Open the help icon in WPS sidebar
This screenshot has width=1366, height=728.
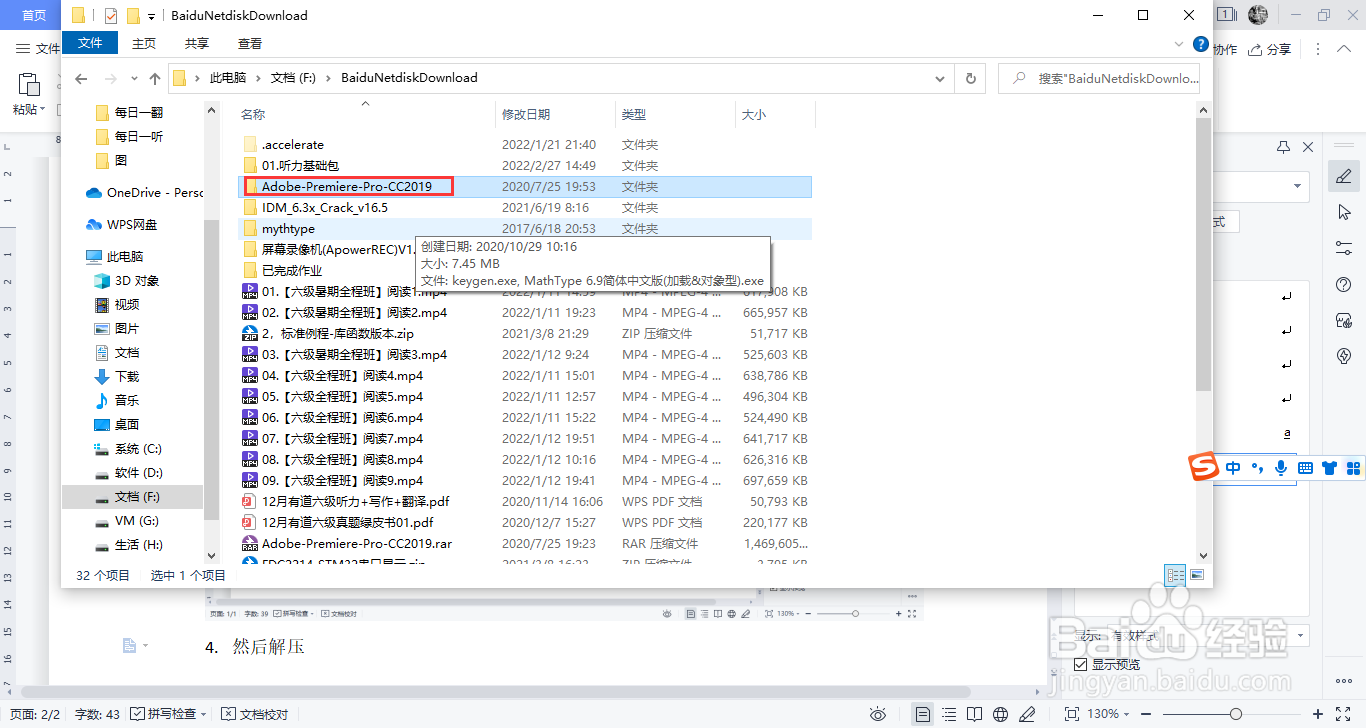pos(1344,285)
